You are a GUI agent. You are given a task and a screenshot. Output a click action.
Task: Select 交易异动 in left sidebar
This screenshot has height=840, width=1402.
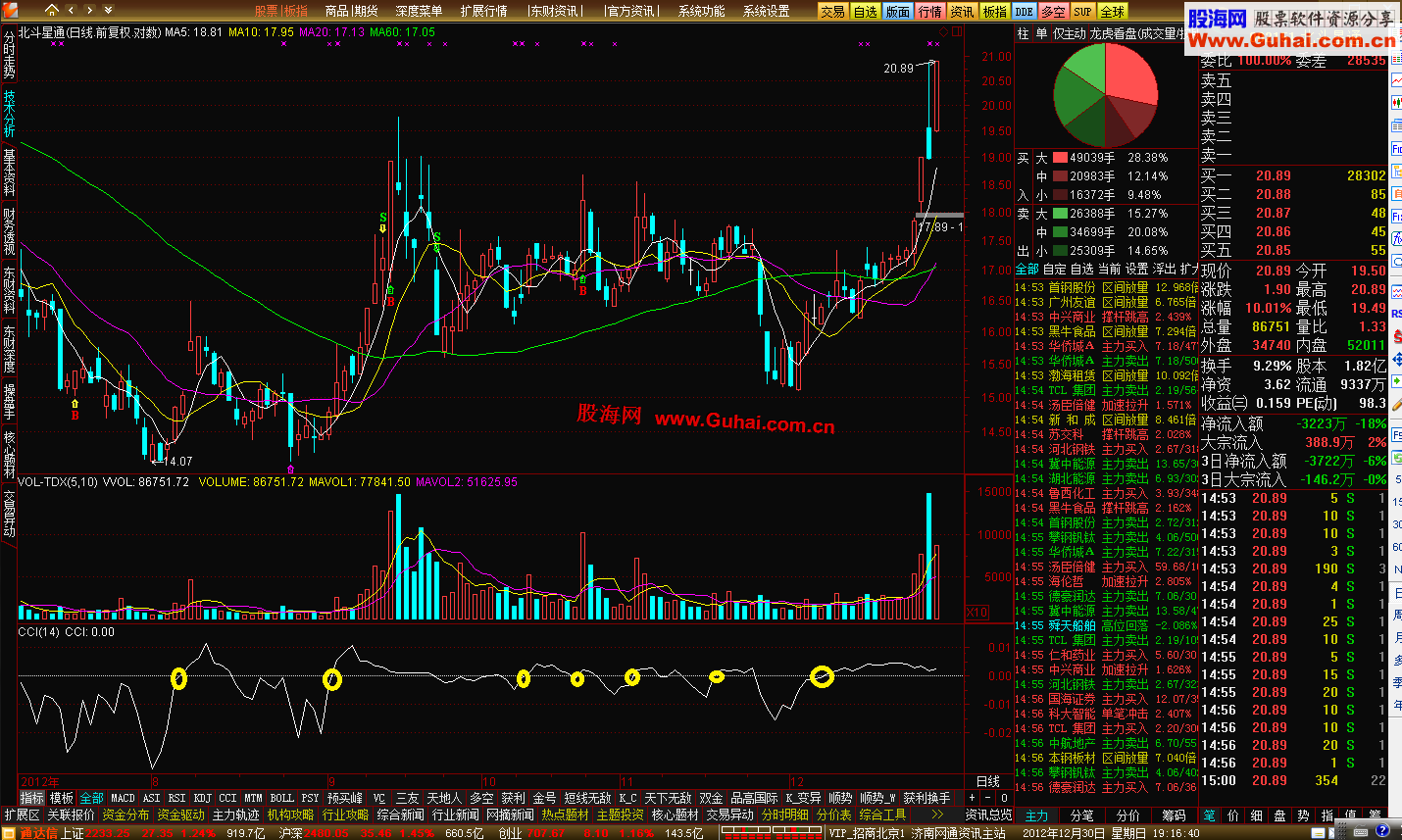coord(9,514)
